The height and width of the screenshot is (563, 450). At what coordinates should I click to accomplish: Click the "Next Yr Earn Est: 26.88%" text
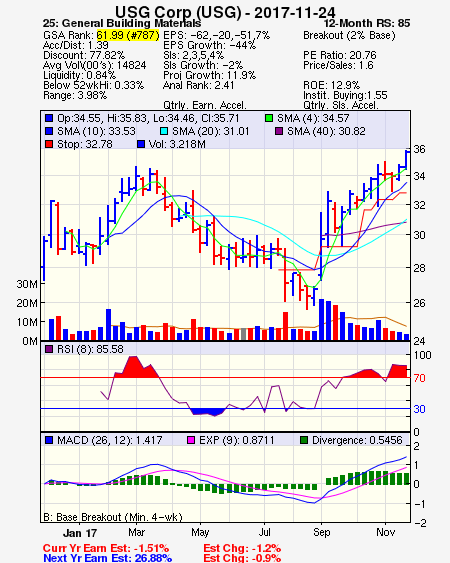pyautogui.click(x=107, y=558)
